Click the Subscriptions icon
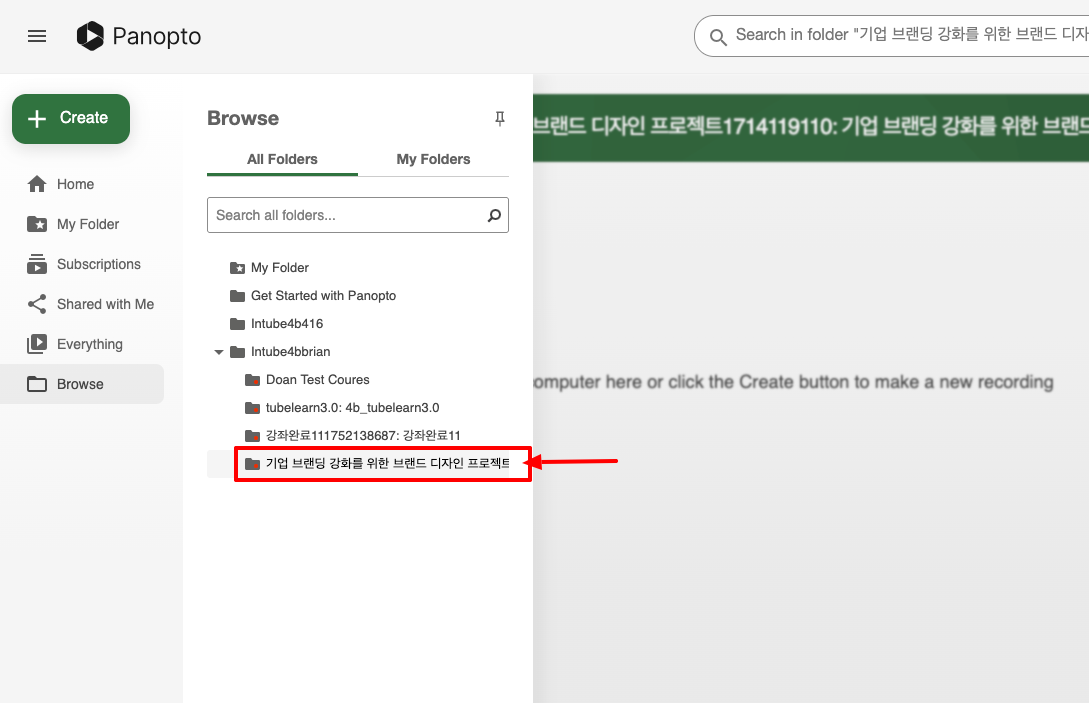This screenshot has height=703, width=1089. tap(37, 264)
